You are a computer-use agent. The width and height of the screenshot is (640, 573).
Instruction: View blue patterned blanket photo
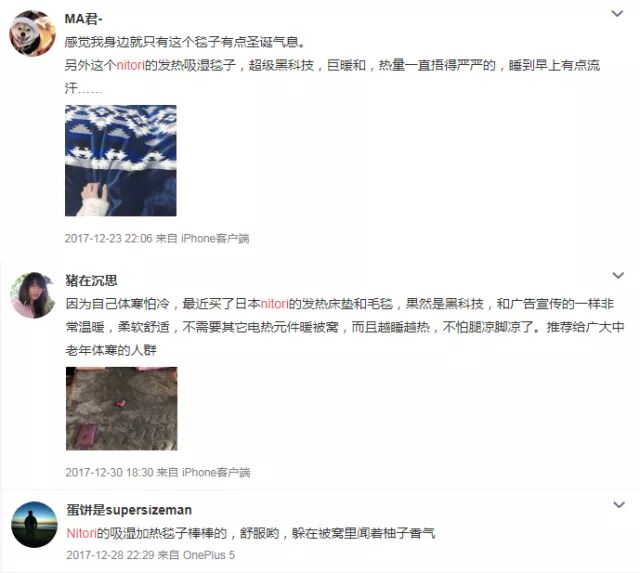click(x=121, y=160)
